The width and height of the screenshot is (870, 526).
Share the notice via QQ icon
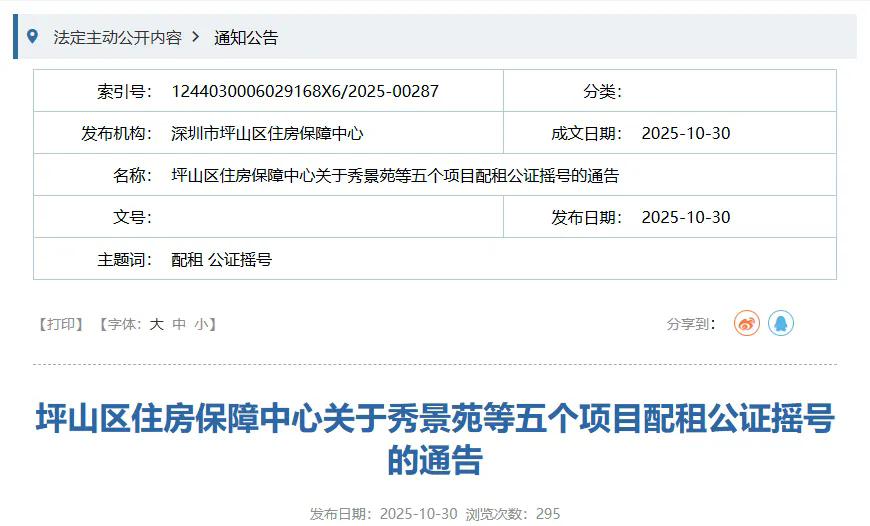[x=781, y=323]
